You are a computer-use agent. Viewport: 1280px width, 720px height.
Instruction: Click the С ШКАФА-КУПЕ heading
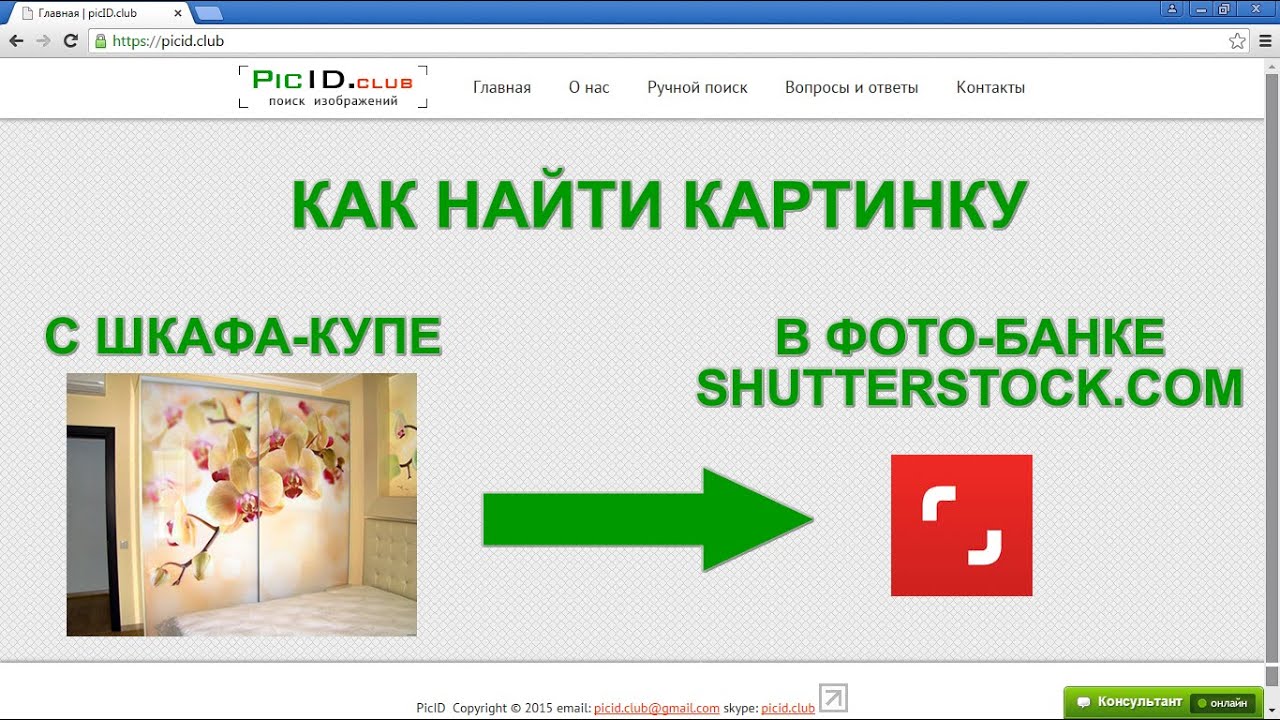(243, 337)
